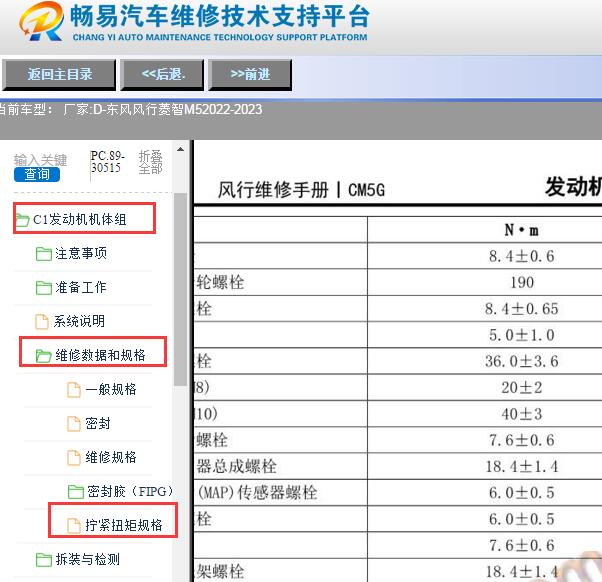Click the 返回主目录 button
602x582 pixels.
(59, 74)
